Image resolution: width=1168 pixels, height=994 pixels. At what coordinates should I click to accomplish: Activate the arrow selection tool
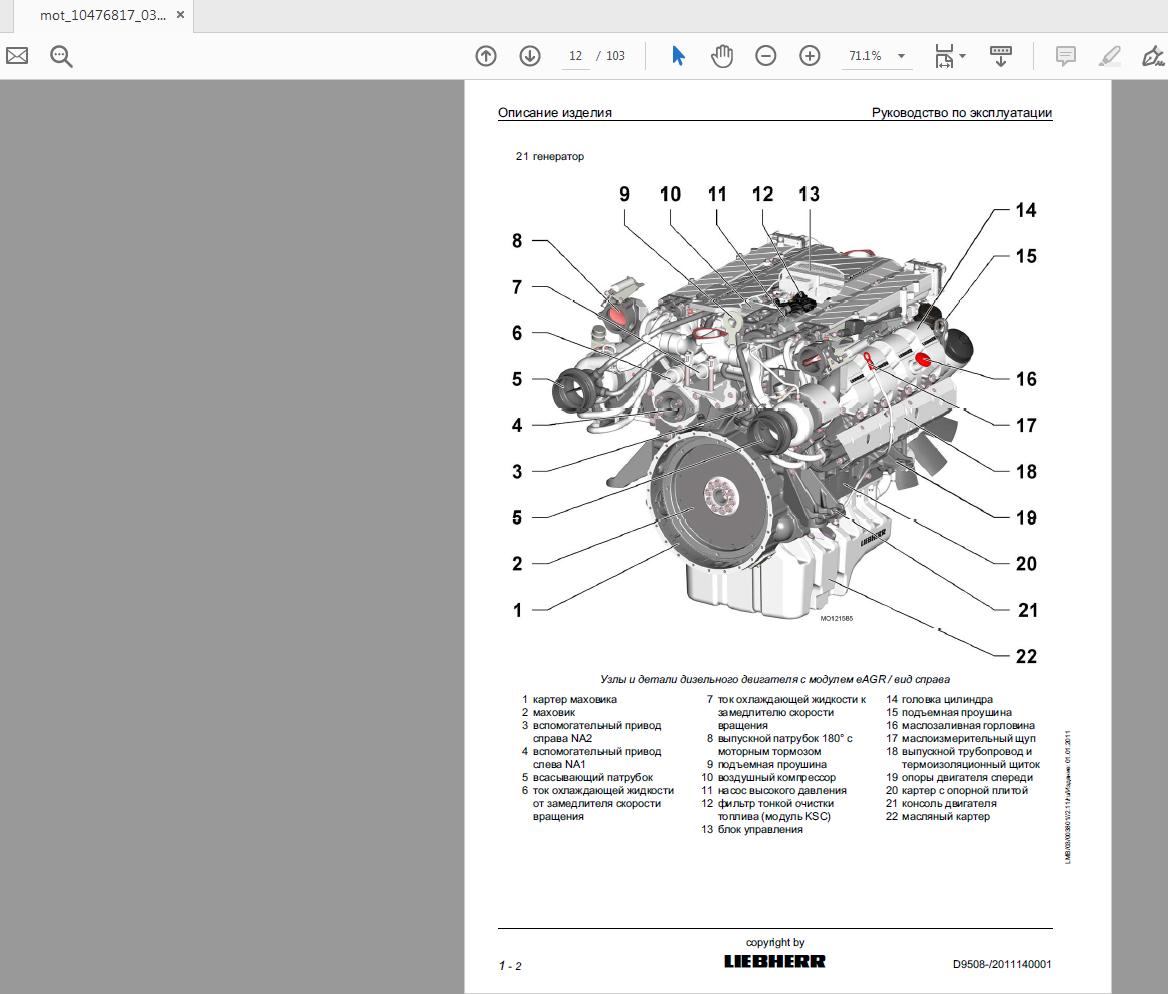pyautogui.click(x=678, y=56)
